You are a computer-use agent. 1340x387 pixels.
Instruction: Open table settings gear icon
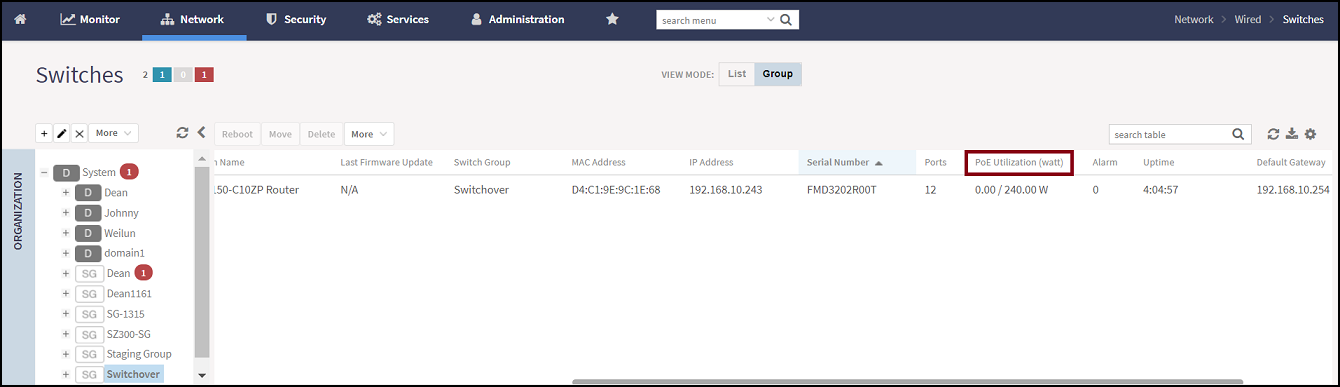click(1310, 134)
